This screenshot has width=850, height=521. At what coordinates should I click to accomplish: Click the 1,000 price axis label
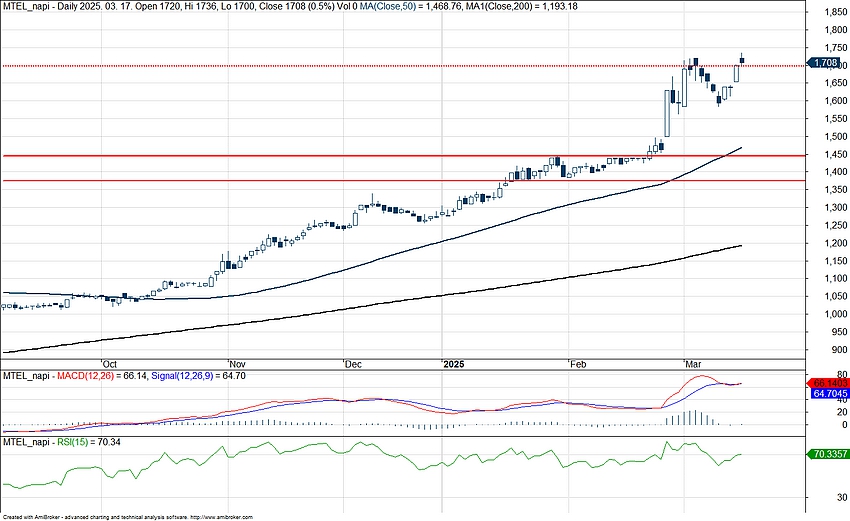pos(834,314)
